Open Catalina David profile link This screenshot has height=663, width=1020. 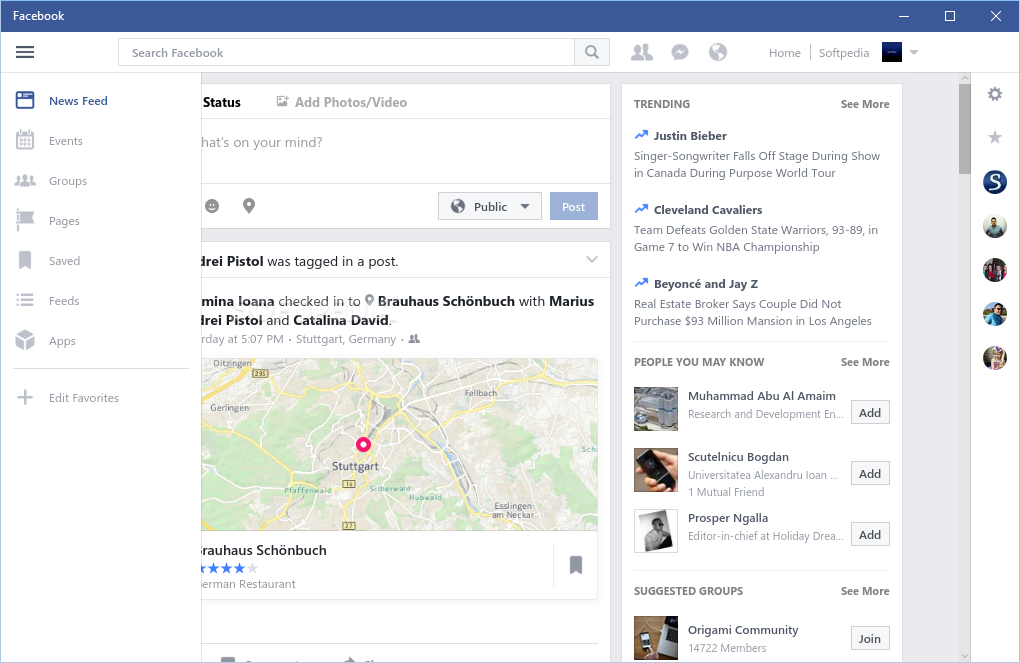[341, 320]
